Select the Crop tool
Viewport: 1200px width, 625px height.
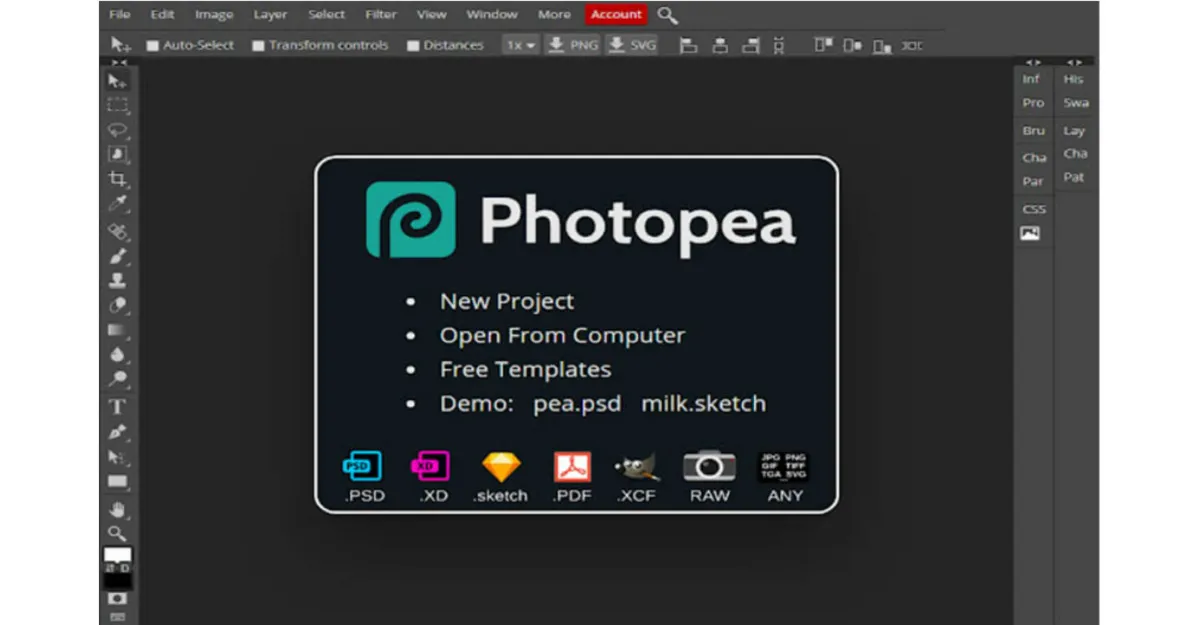118,179
